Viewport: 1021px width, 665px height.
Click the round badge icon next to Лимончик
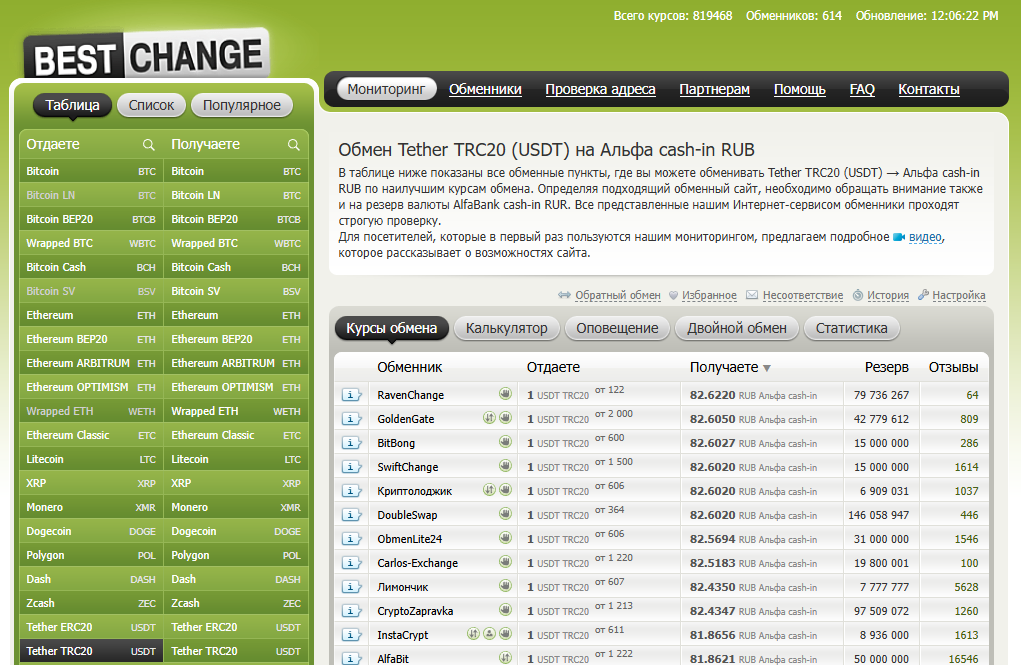pyautogui.click(x=505, y=586)
